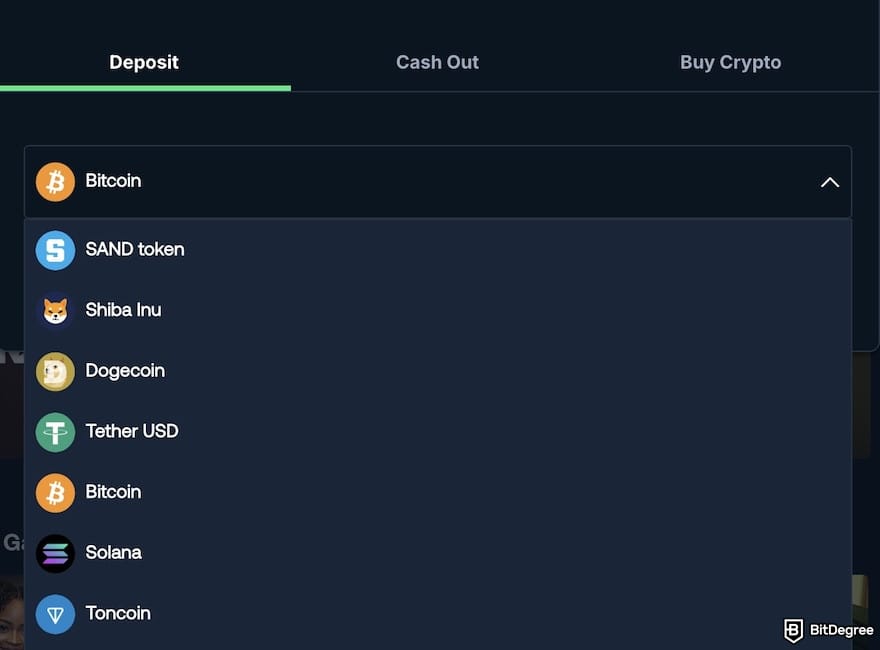Image resolution: width=880 pixels, height=650 pixels.
Task: Click the Toncoin icon
Action: (55, 614)
